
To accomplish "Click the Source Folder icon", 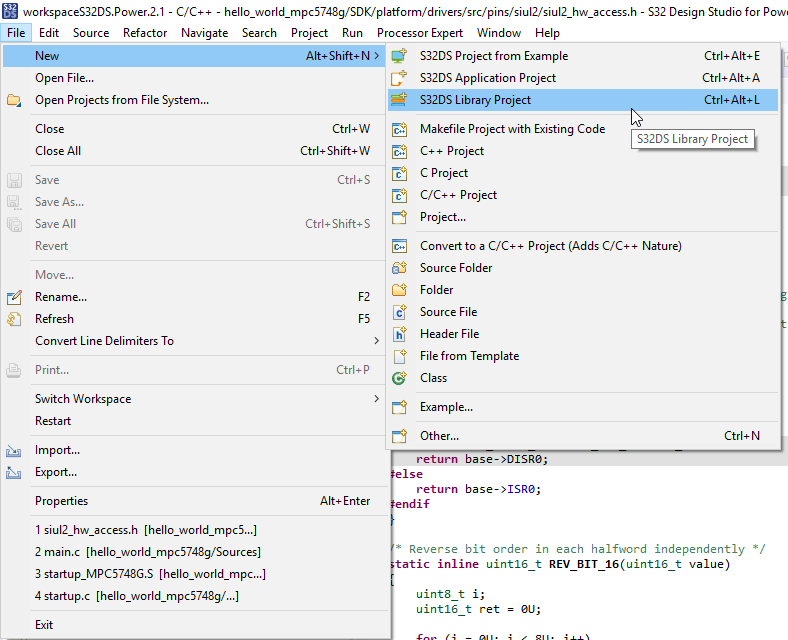I will (x=399, y=268).
